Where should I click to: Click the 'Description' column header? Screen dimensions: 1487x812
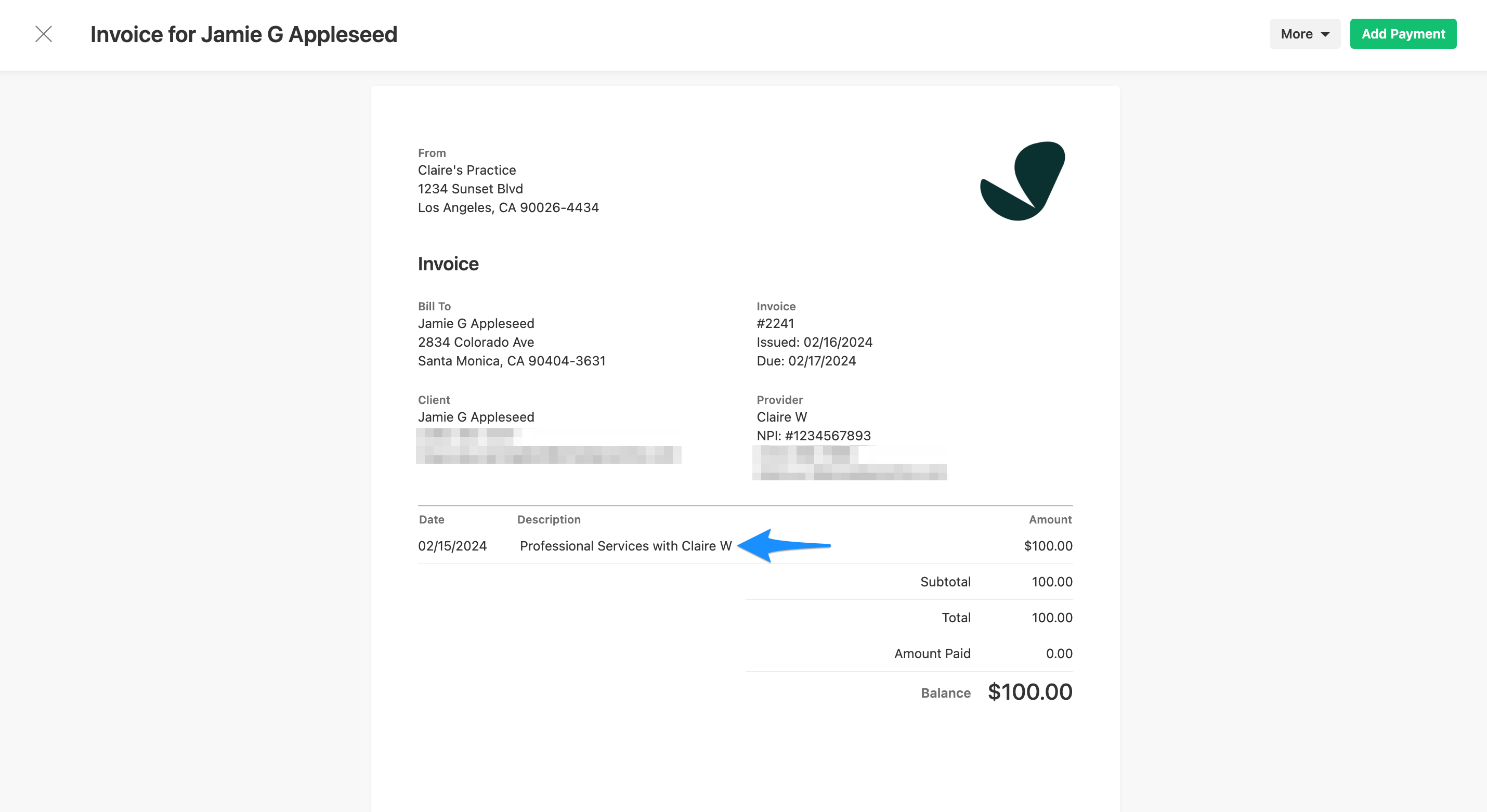[549, 519]
